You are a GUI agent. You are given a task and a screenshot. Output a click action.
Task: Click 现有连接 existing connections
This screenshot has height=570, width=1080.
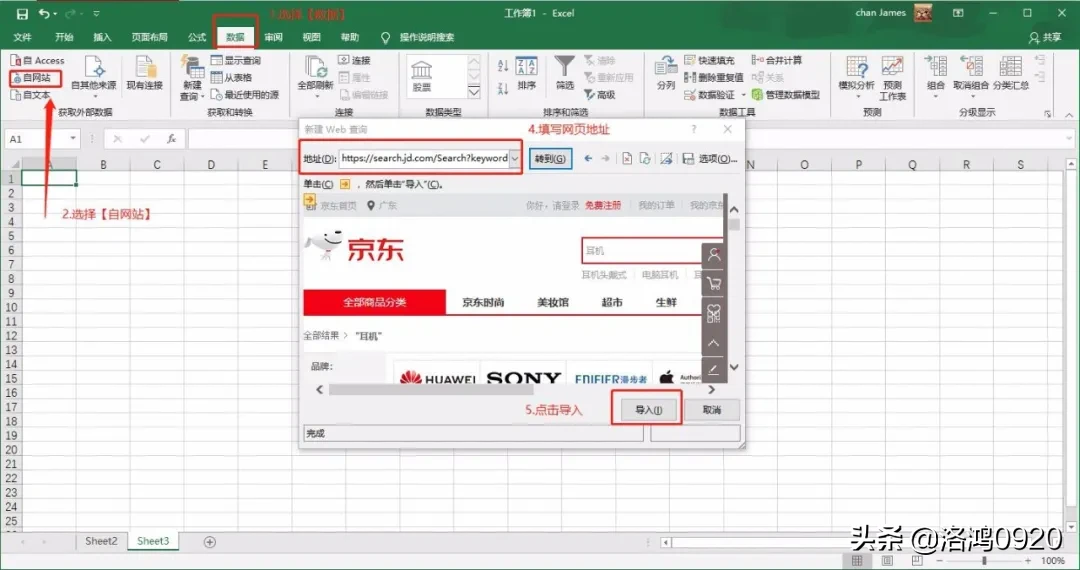(x=145, y=74)
